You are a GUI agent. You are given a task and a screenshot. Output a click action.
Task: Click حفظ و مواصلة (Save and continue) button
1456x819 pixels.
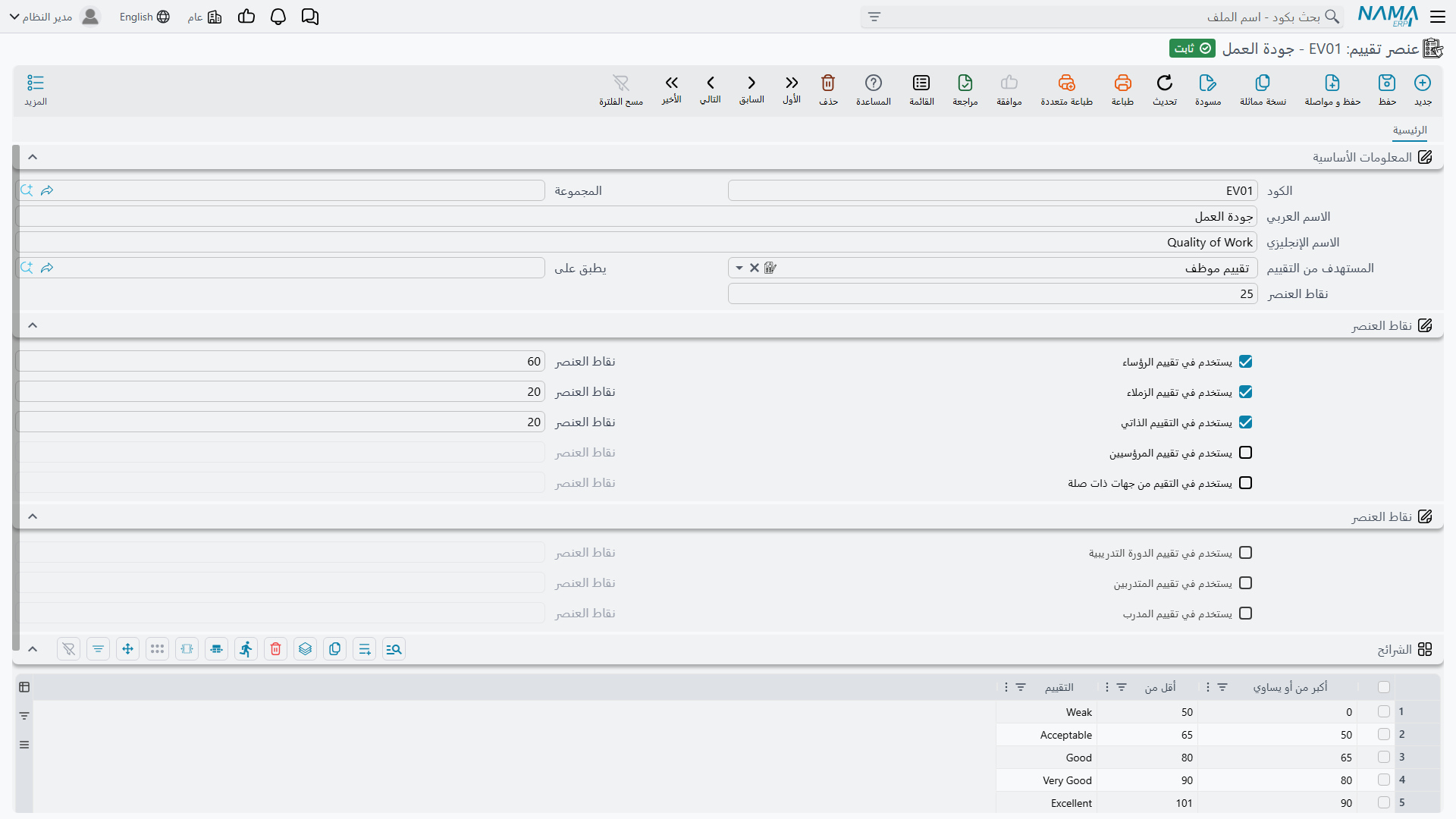pos(1332,89)
